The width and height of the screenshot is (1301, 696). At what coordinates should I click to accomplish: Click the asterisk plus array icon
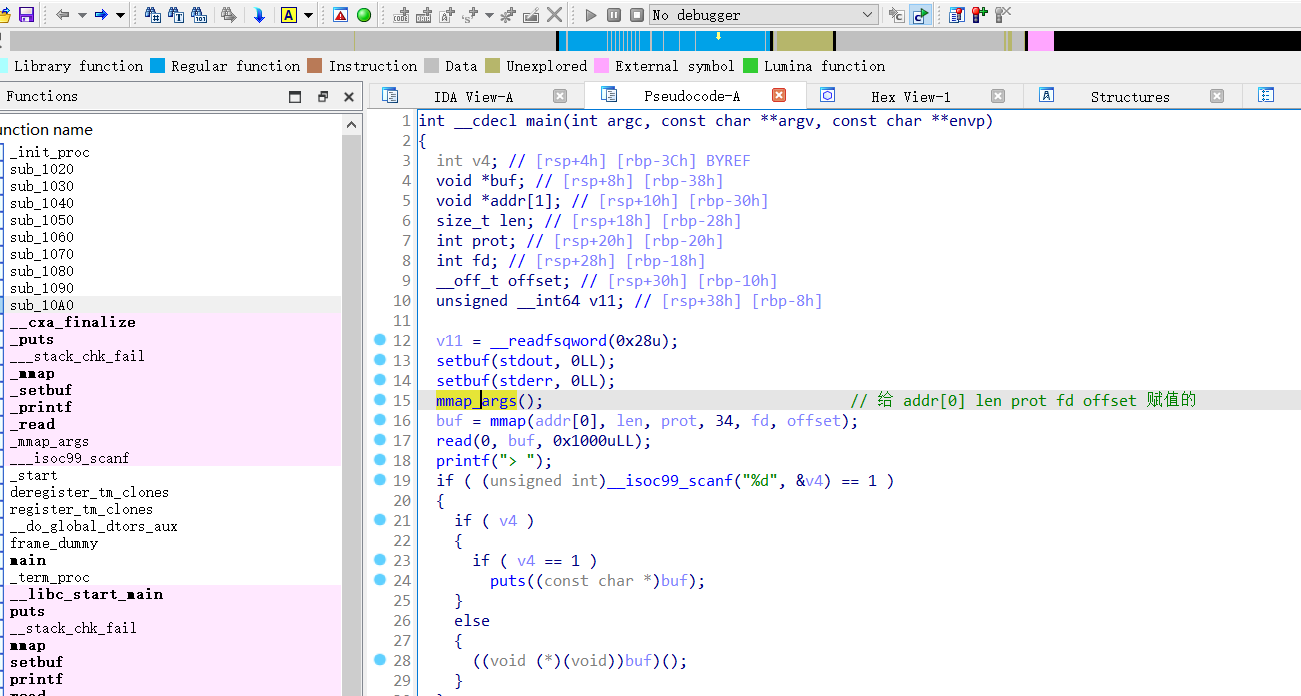tap(508, 15)
